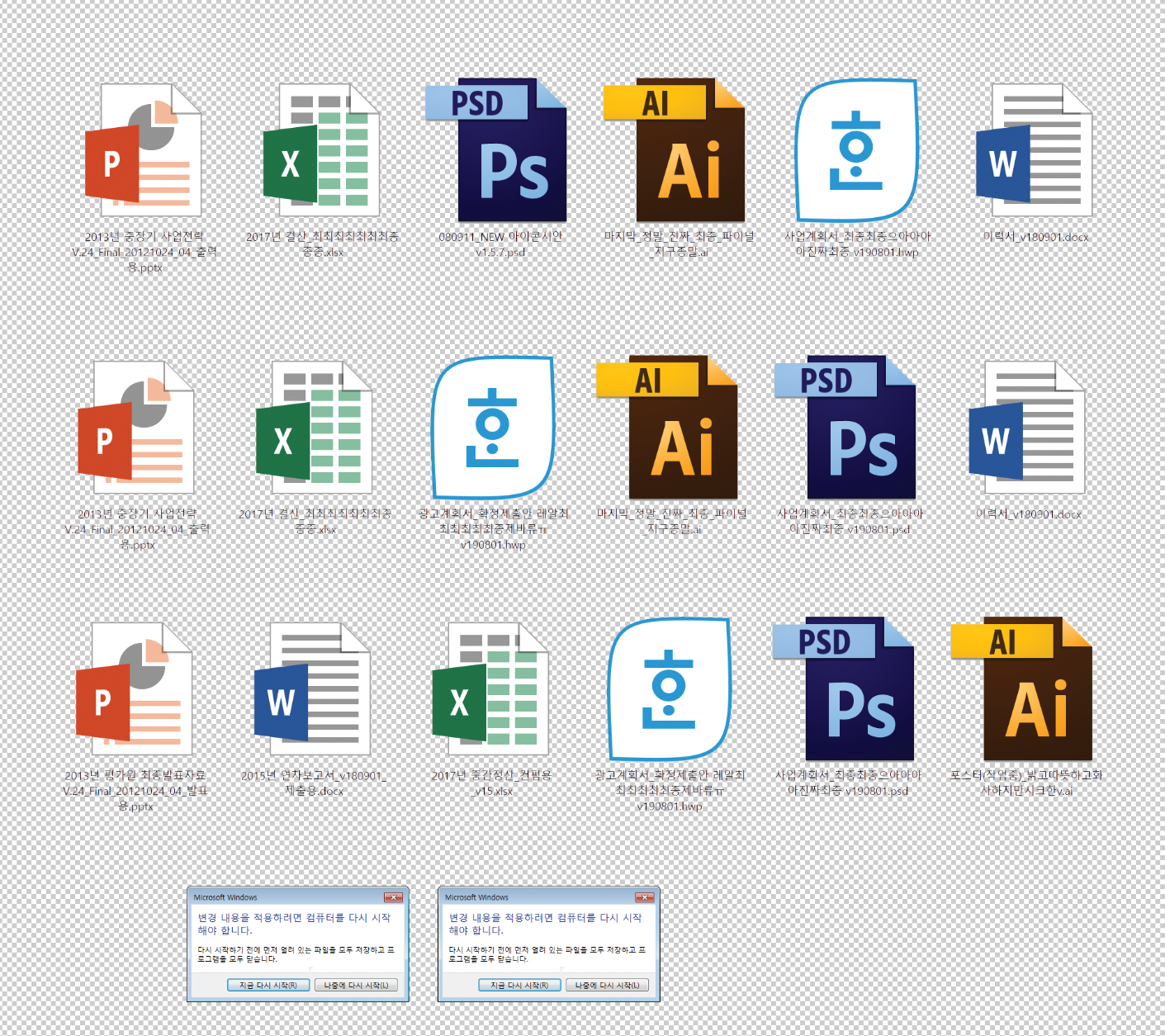This screenshot has width=1165, height=1036.
Task: Open top-row 마지막_정말_진짜_최종 Illustrator file icon
Action: click(675, 151)
